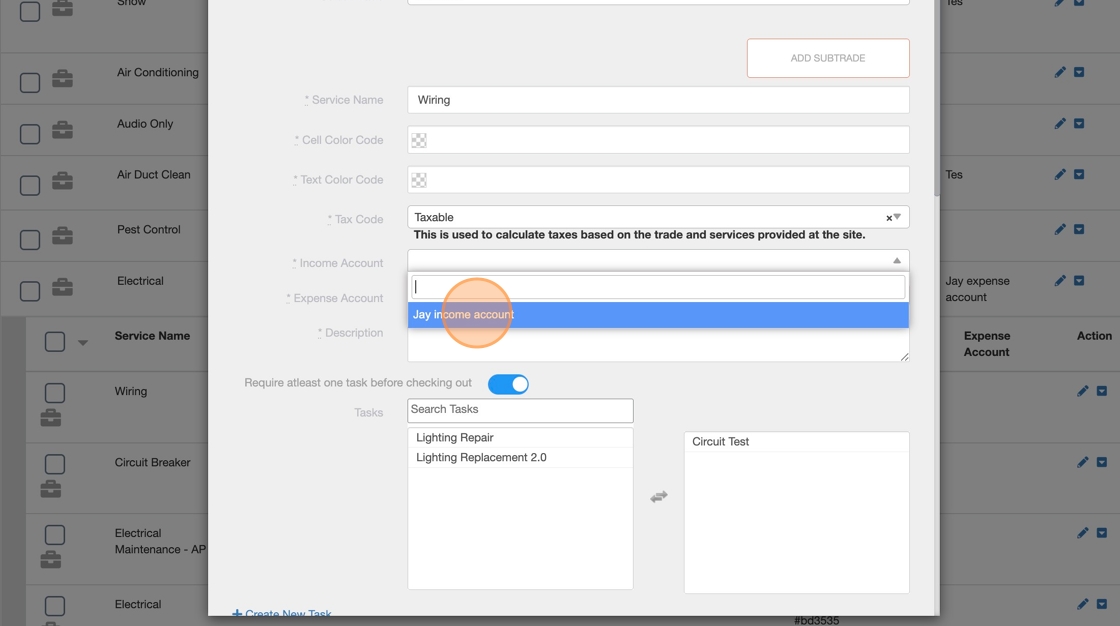
Task: Check the Air Duct Clean row checkbox
Action: [30, 185]
